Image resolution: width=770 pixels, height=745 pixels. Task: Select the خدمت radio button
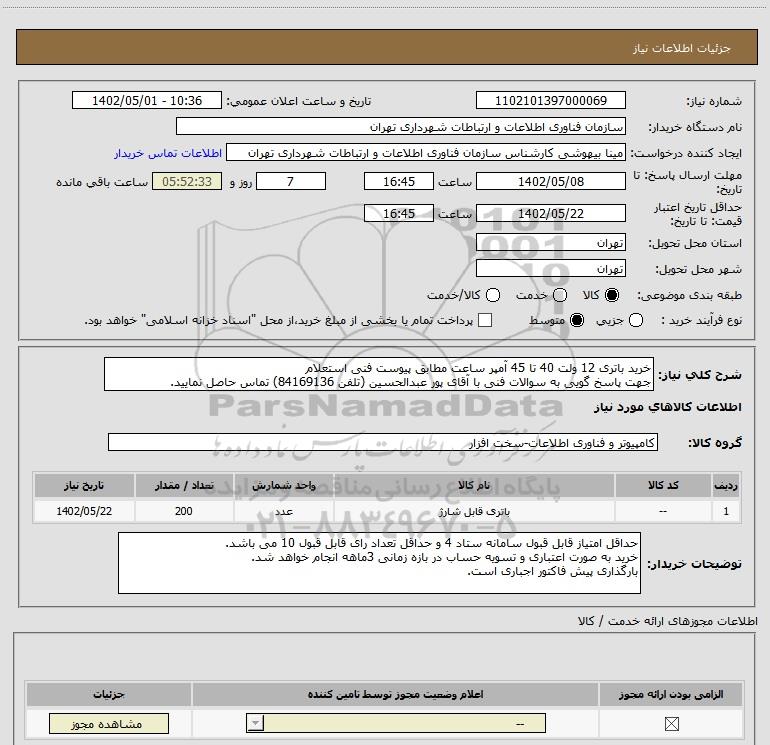click(x=560, y=295)
